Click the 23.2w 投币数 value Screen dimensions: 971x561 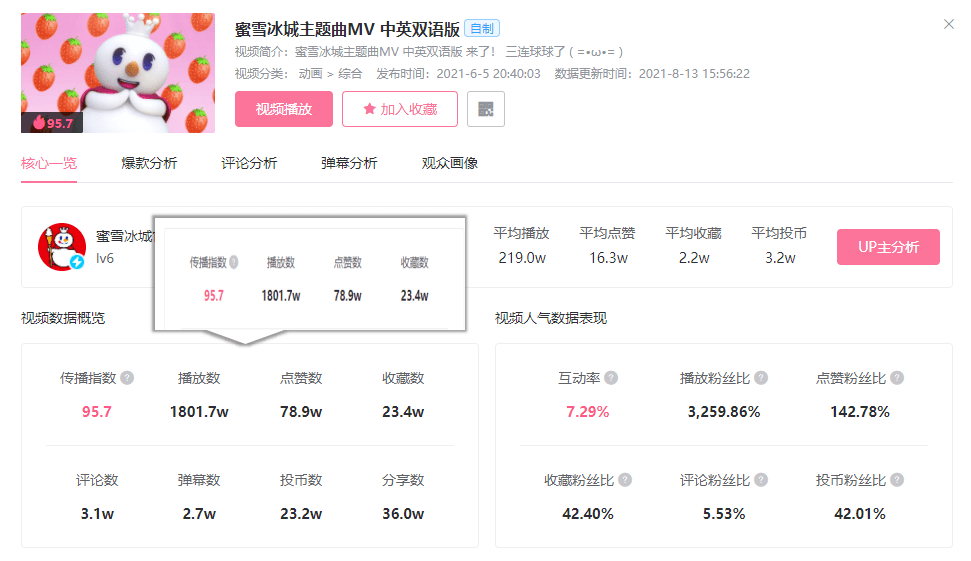coord(301,514)
